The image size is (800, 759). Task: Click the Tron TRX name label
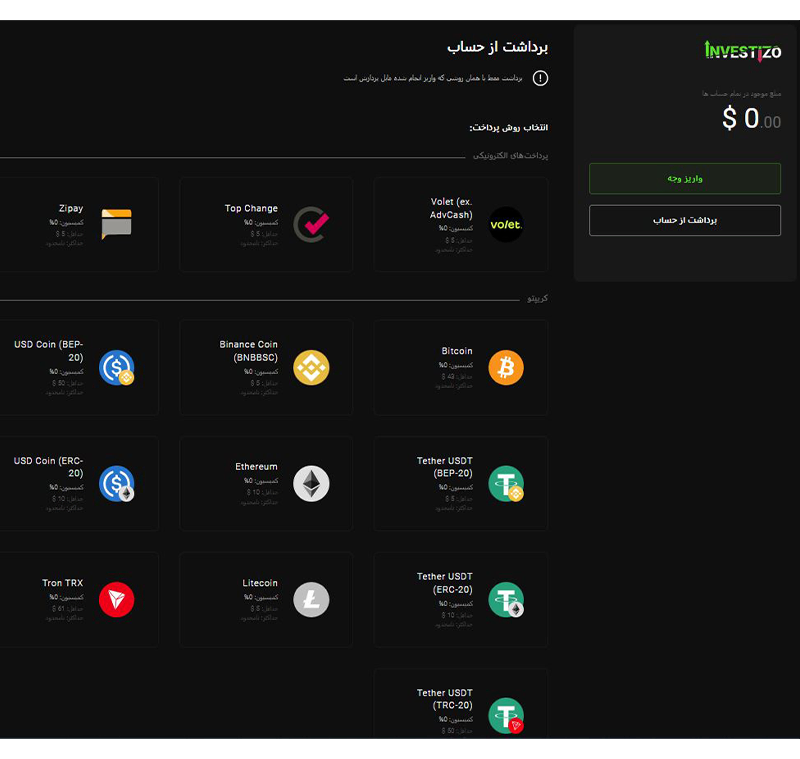click(62, 583)
